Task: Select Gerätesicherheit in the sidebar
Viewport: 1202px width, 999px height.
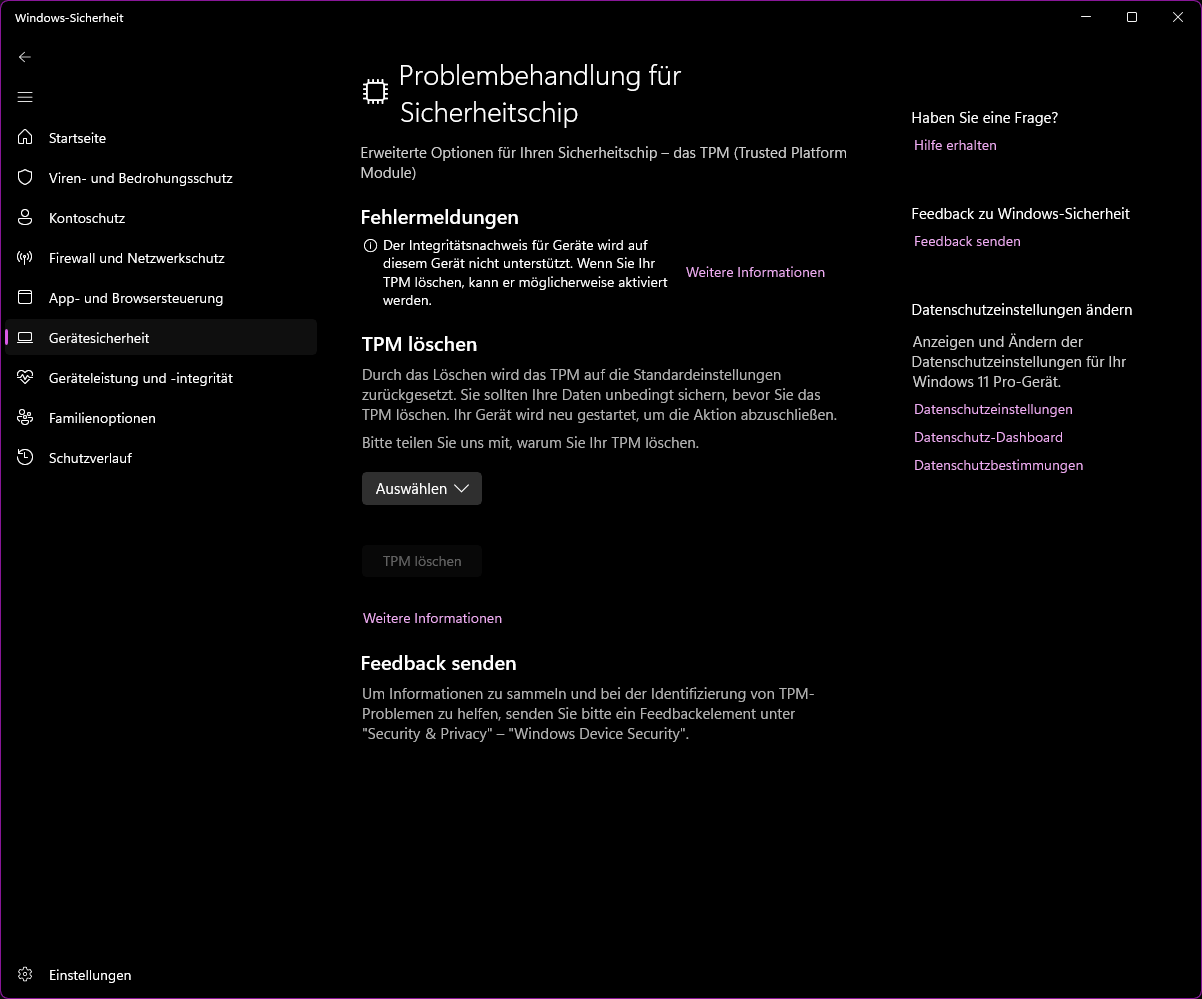Action: [99, 338]
